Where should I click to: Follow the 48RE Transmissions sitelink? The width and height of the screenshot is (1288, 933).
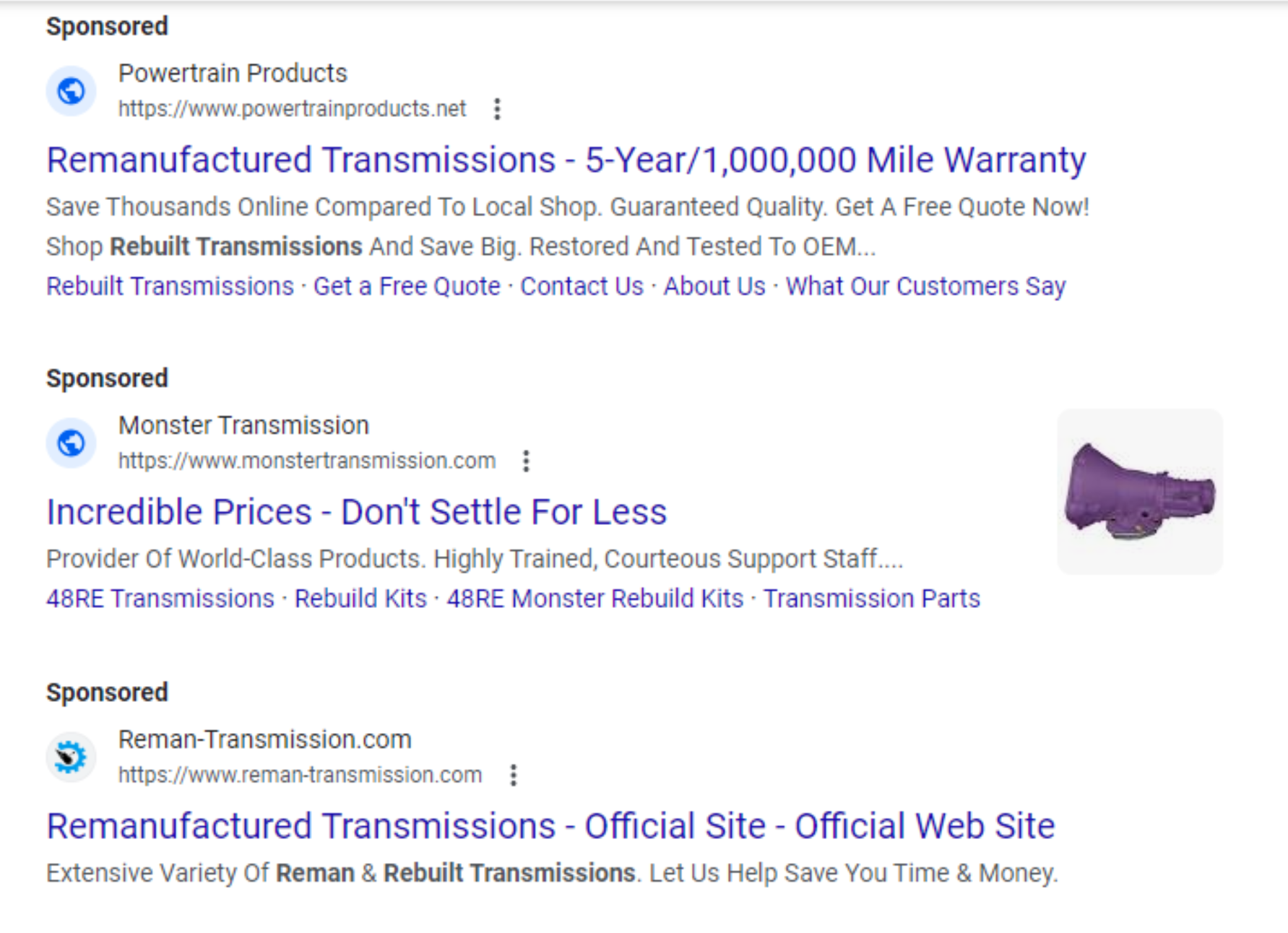coord(160,599)
